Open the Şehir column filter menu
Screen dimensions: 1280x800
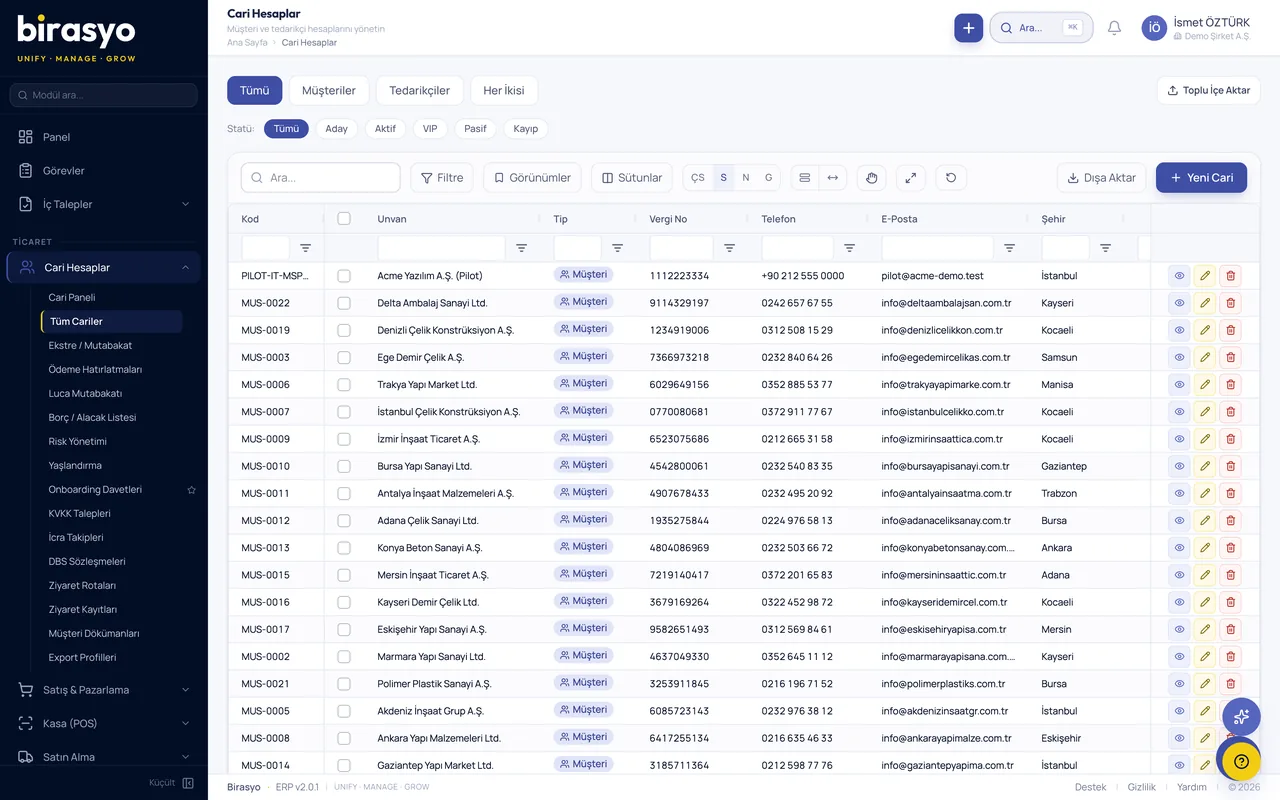[1105, 248]
